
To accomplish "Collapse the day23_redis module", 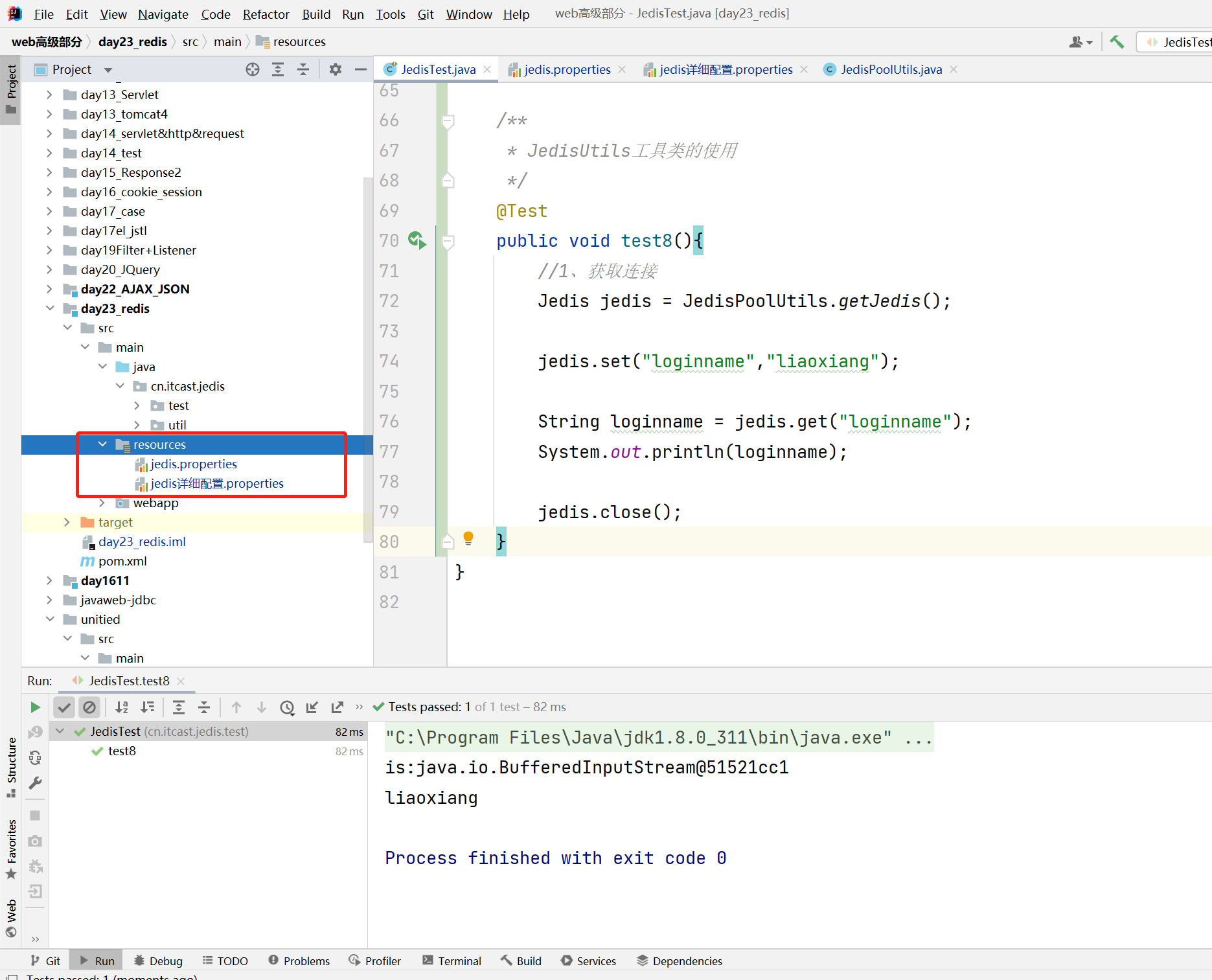I will coord(50,308).
